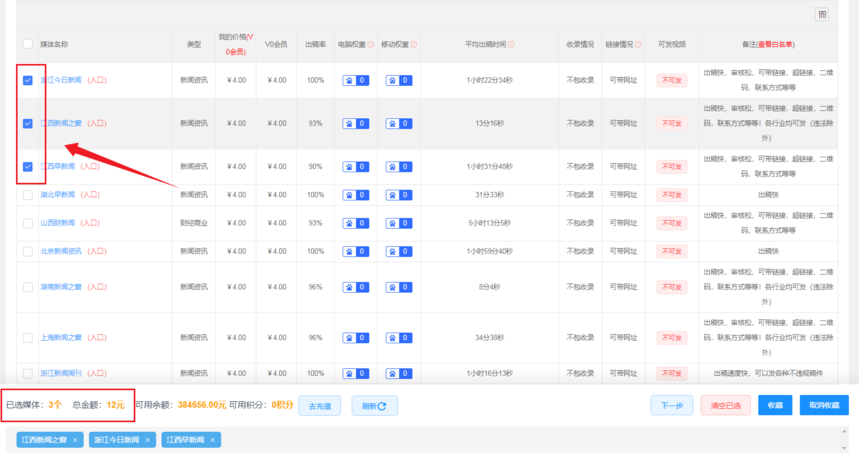Click 不可发 tag in 浙江今日新闻 row
This screenshot has width=859, height=460.
pos(672,80)
